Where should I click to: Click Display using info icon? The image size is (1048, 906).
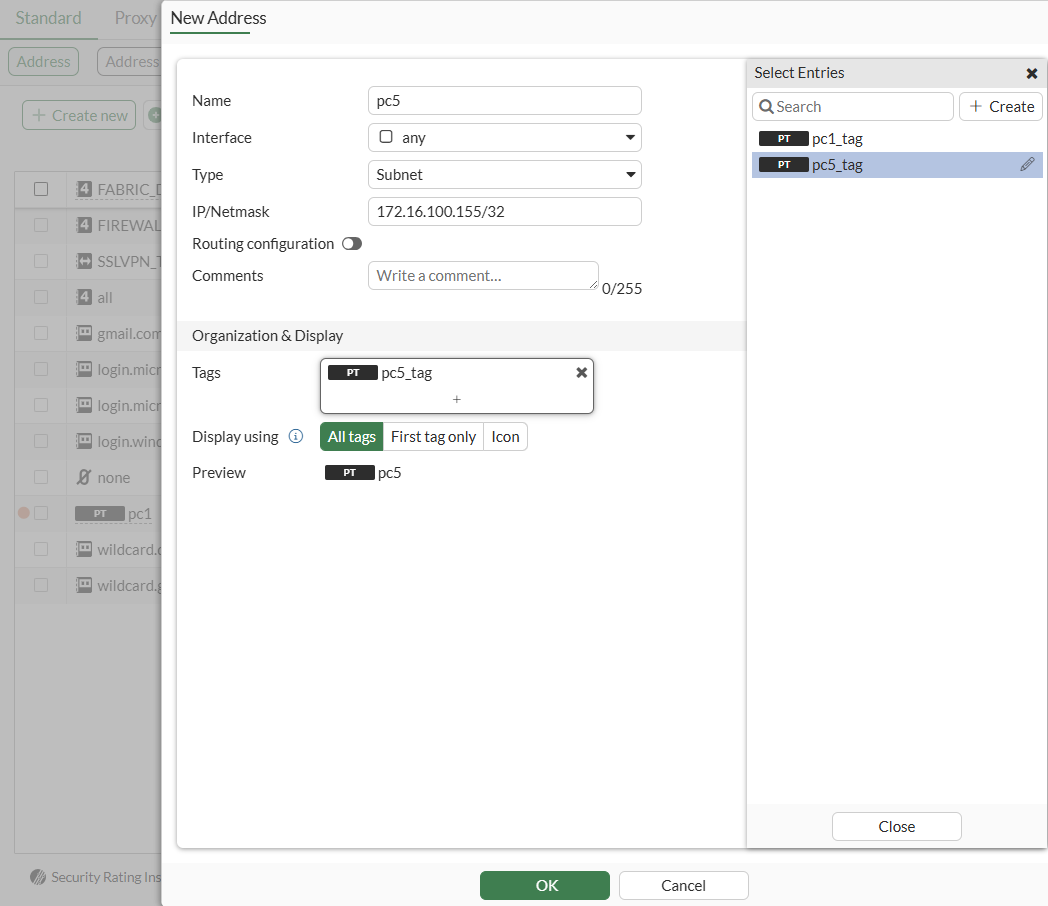(x=295, y=436)
